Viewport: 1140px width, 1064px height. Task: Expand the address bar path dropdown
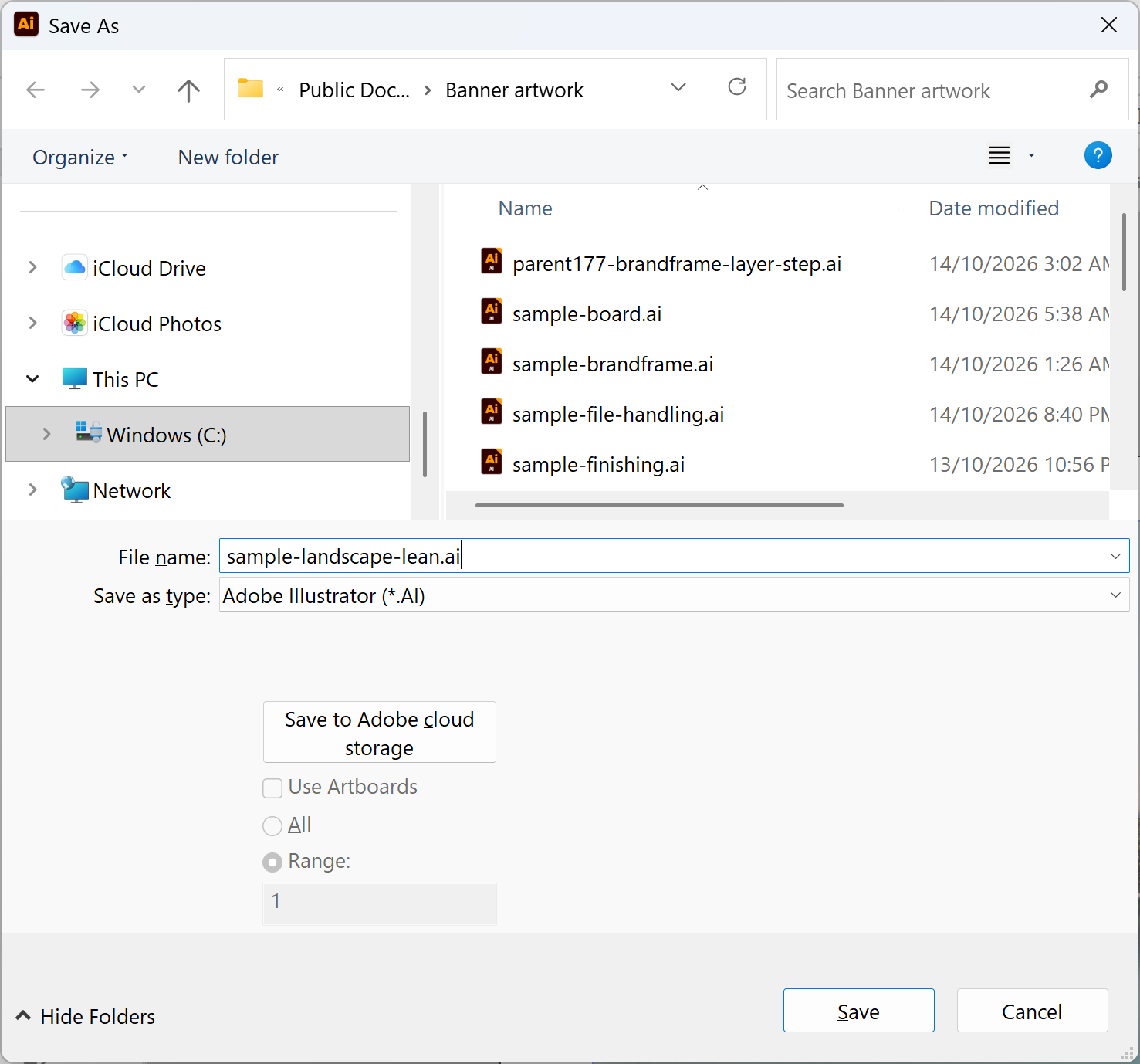678,87
